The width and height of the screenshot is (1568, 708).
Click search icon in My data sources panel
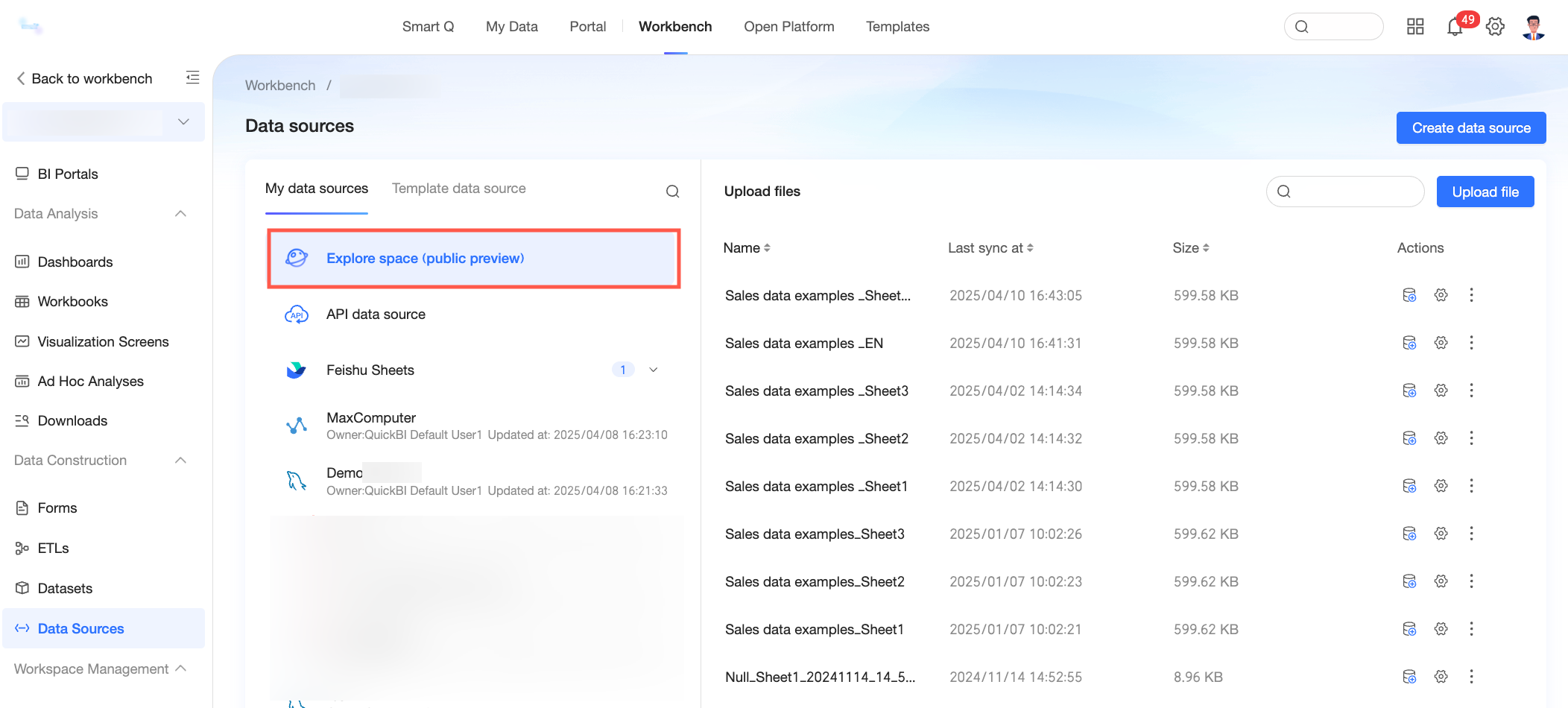(672, 192)
